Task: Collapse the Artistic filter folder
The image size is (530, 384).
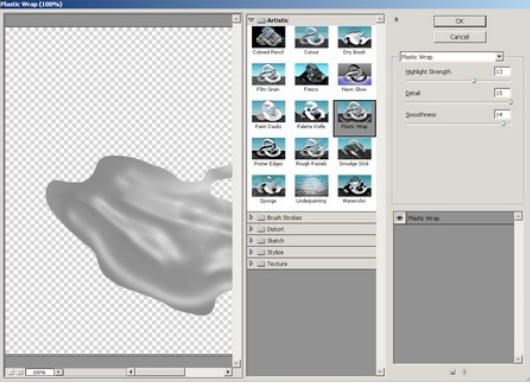Action: coord(251,20)
